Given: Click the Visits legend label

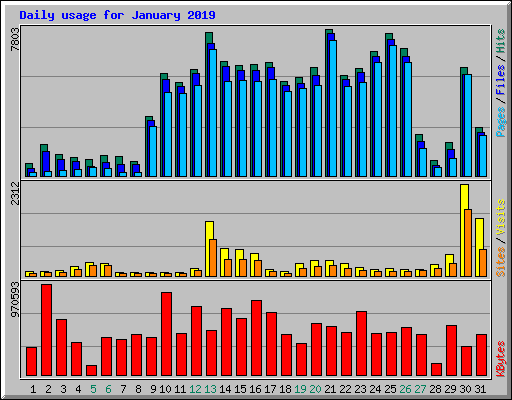Looking at the screenshot, I should [x=501, y=217].
